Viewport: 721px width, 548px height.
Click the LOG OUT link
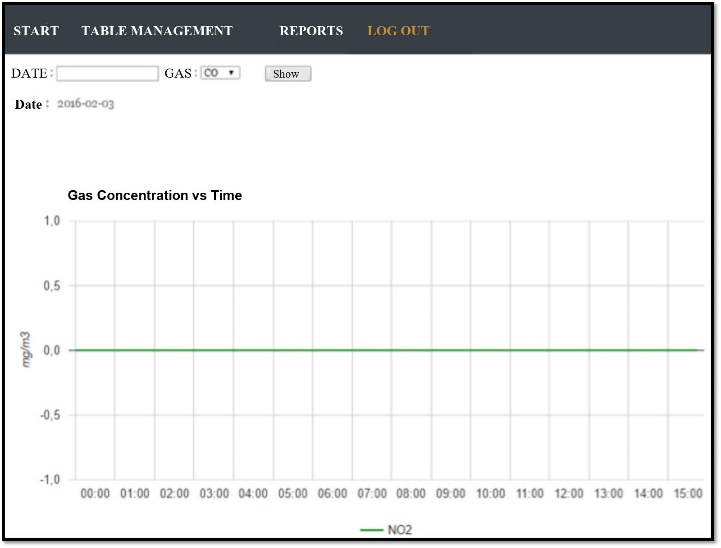pos(398,31)
